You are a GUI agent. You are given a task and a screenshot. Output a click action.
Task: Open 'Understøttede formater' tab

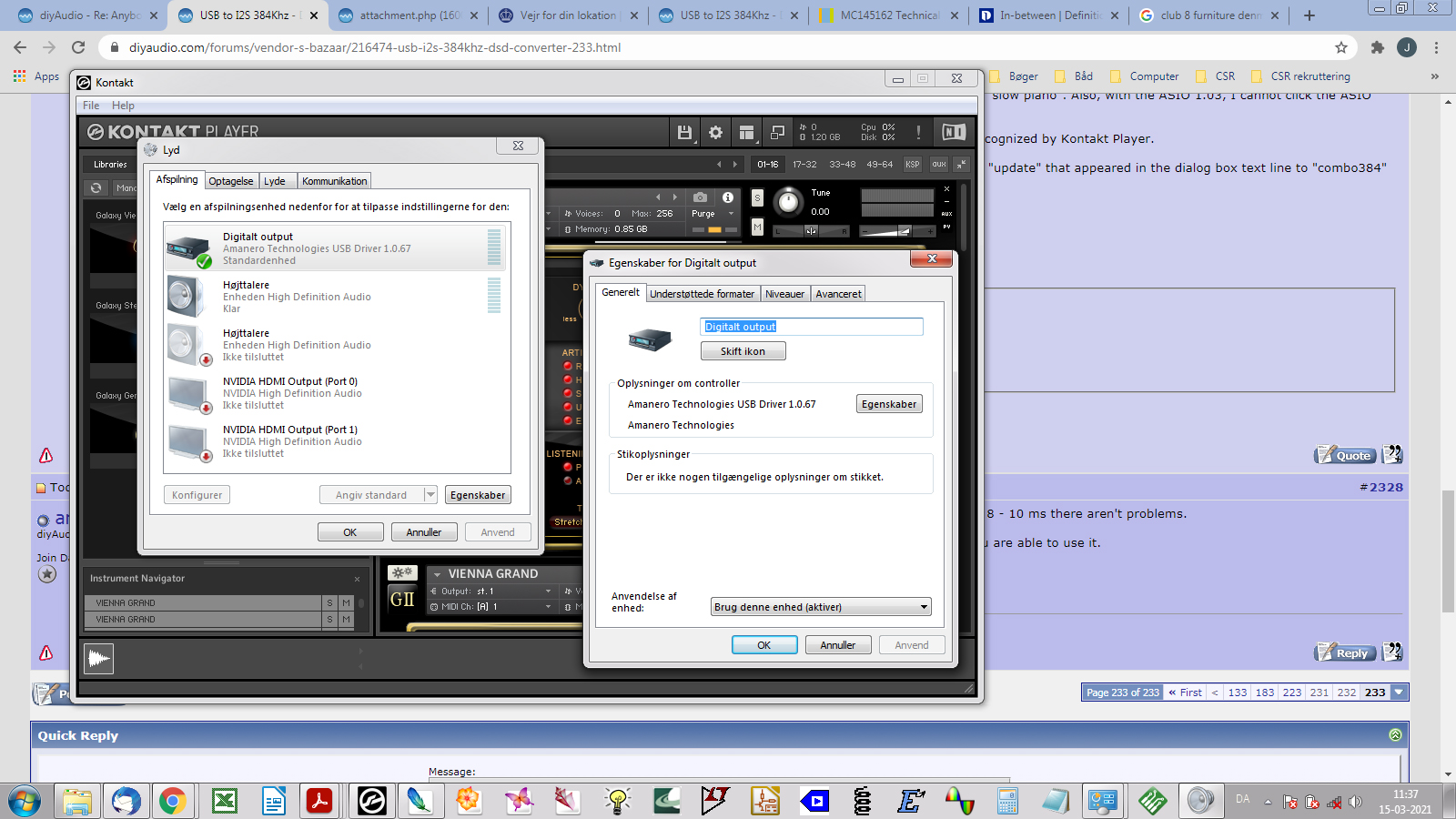tap(702, 294)
